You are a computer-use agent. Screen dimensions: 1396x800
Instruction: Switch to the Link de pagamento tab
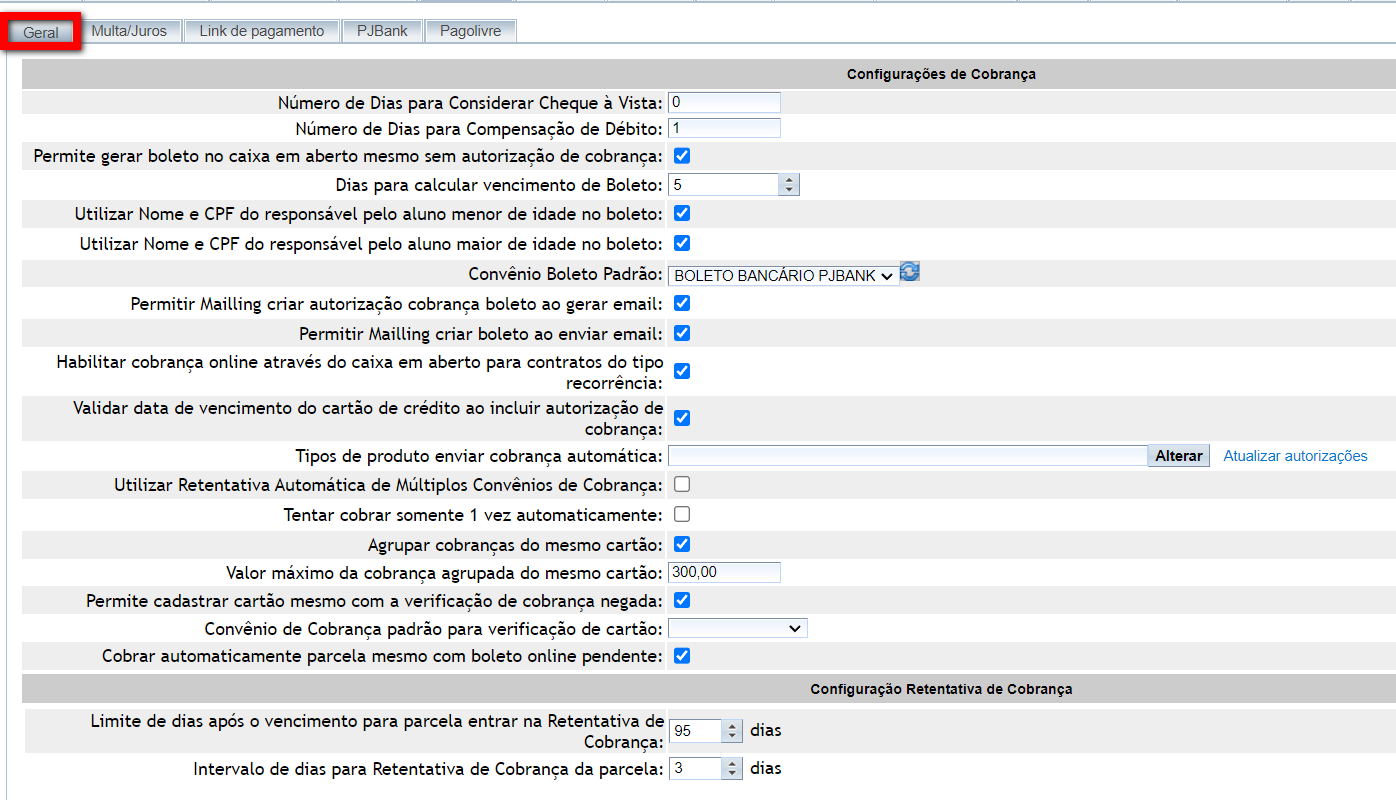(261, 31)
